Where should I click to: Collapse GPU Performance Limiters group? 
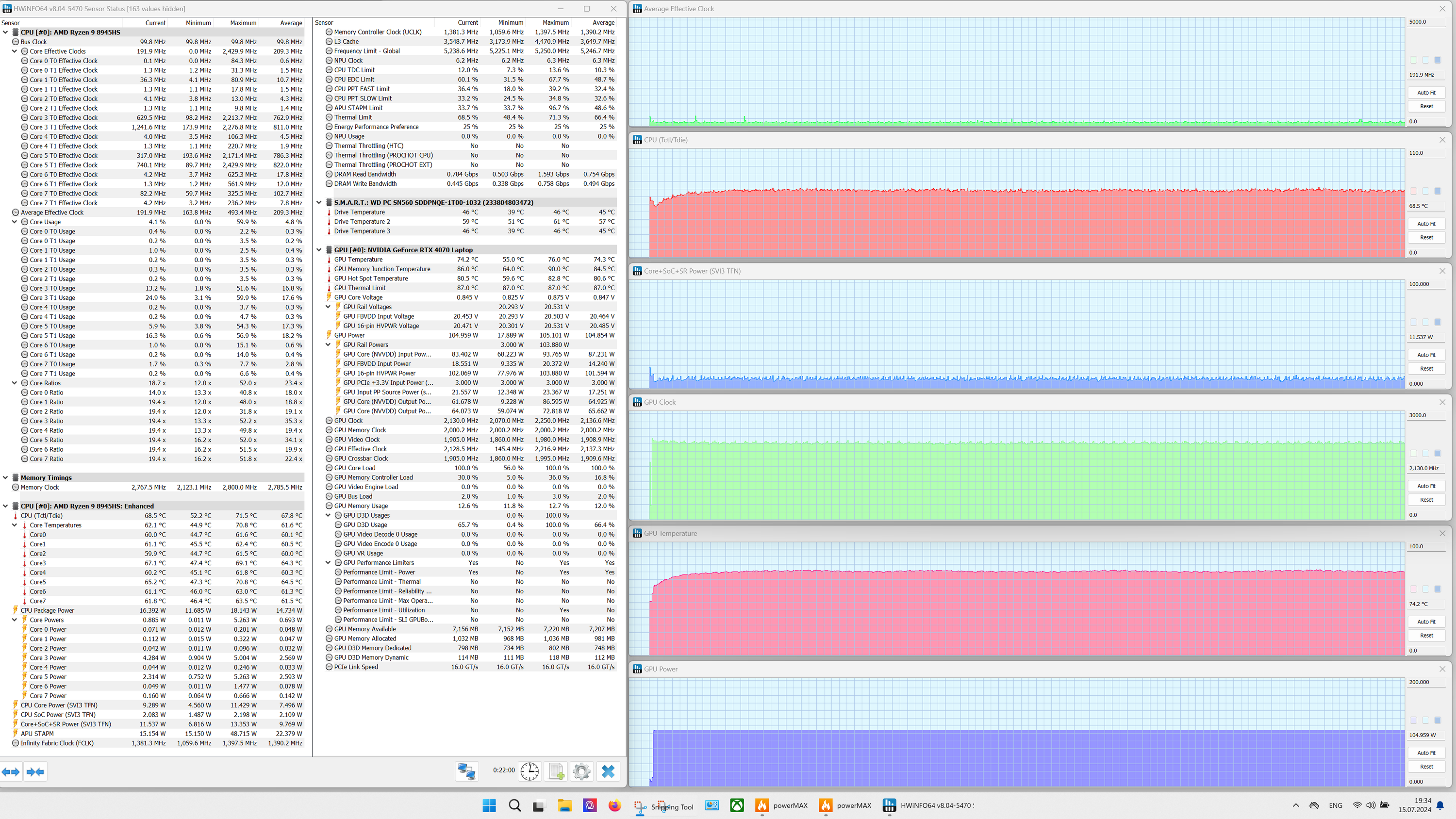[x=328, y=562]
